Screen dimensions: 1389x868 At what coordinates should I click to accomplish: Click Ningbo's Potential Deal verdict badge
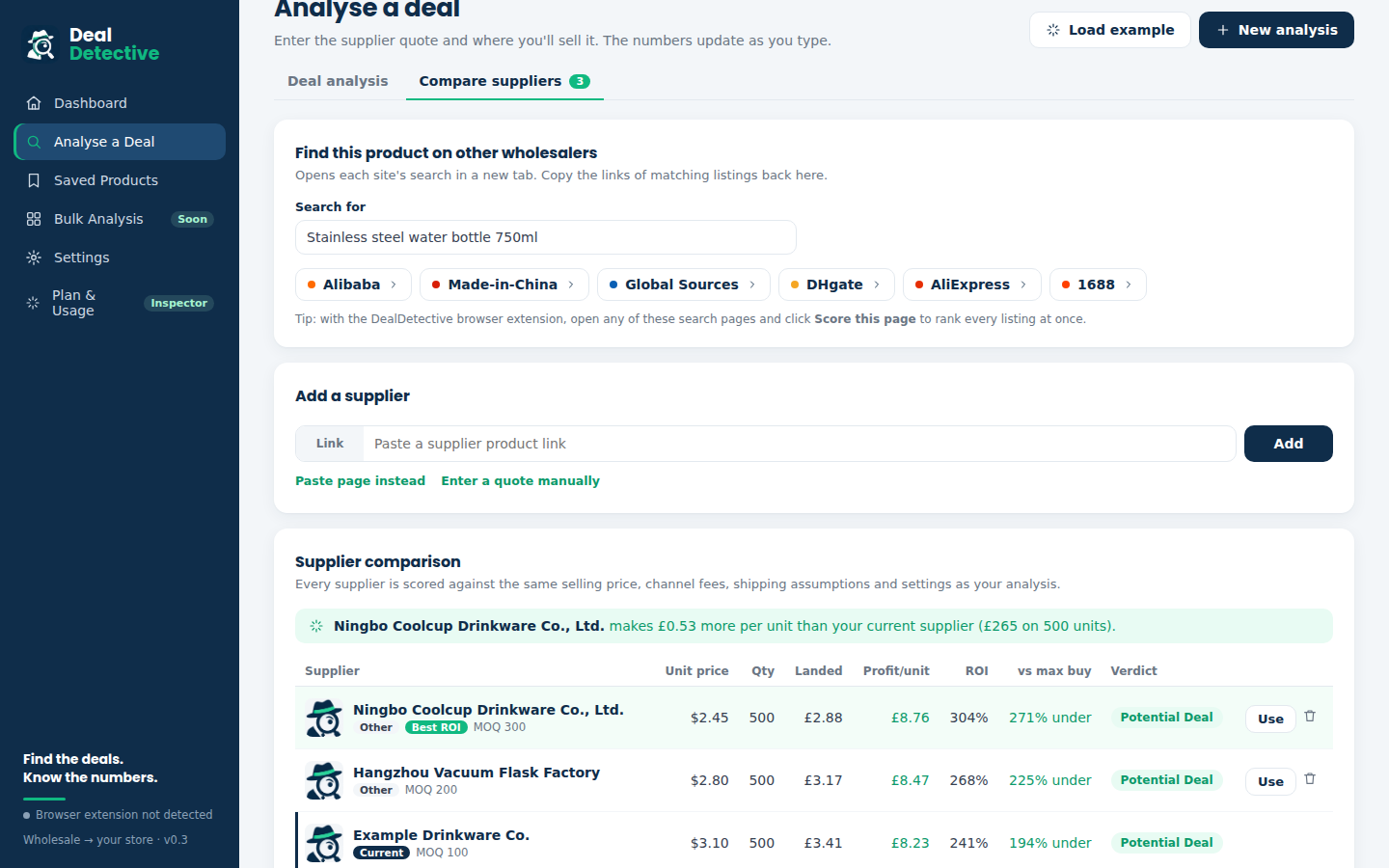(1166, 718)
